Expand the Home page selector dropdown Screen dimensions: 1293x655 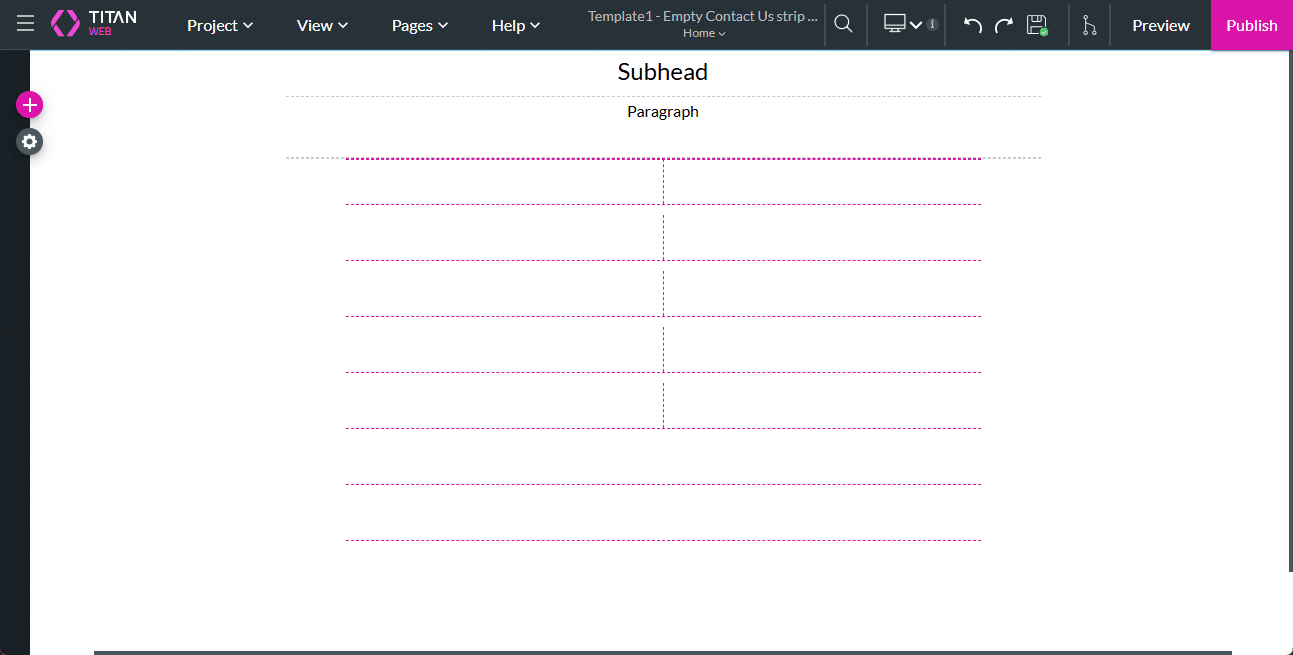(x=704, y=34)
